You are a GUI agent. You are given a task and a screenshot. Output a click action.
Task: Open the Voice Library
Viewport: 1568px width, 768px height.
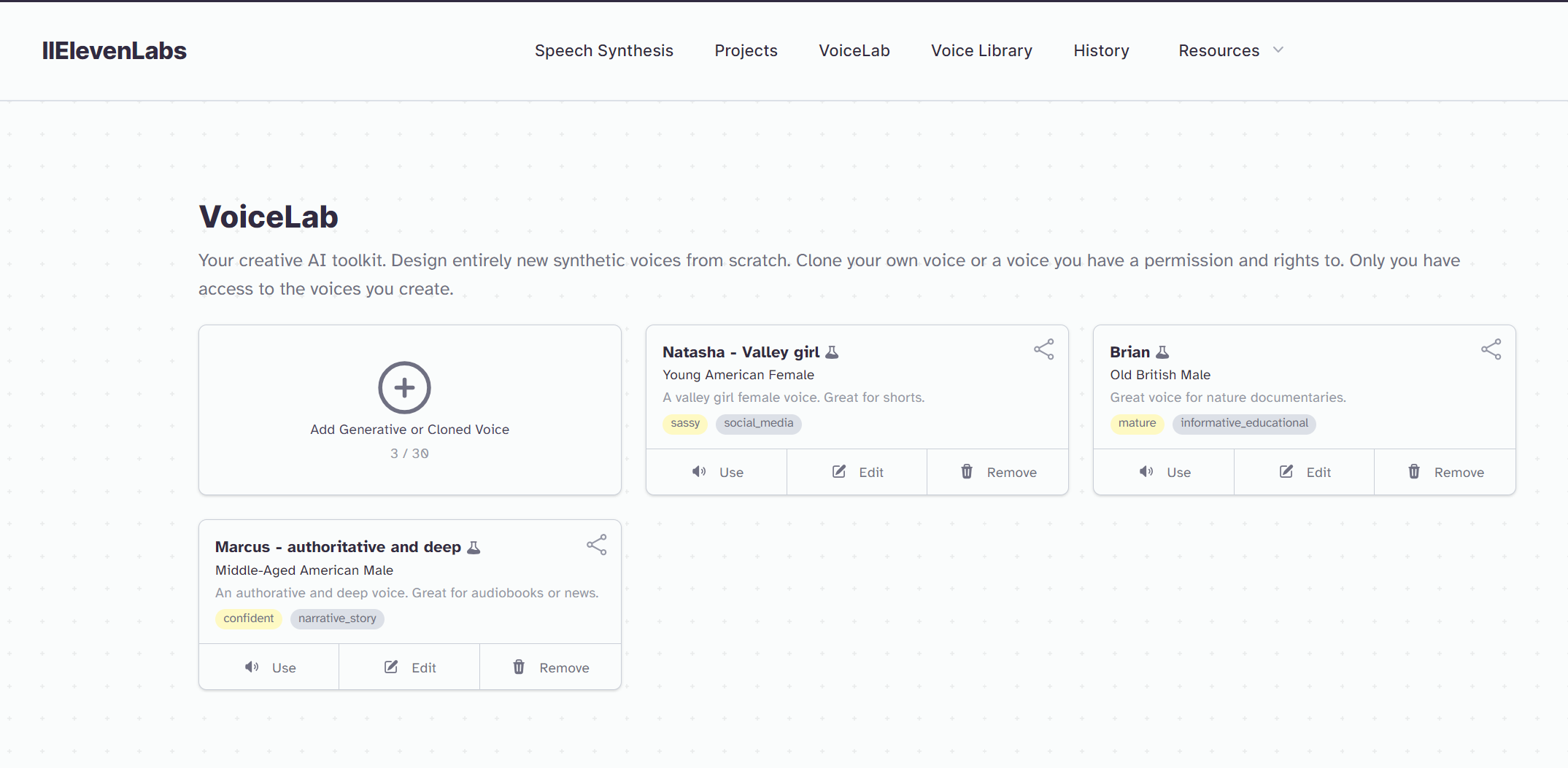pos(981,51)
